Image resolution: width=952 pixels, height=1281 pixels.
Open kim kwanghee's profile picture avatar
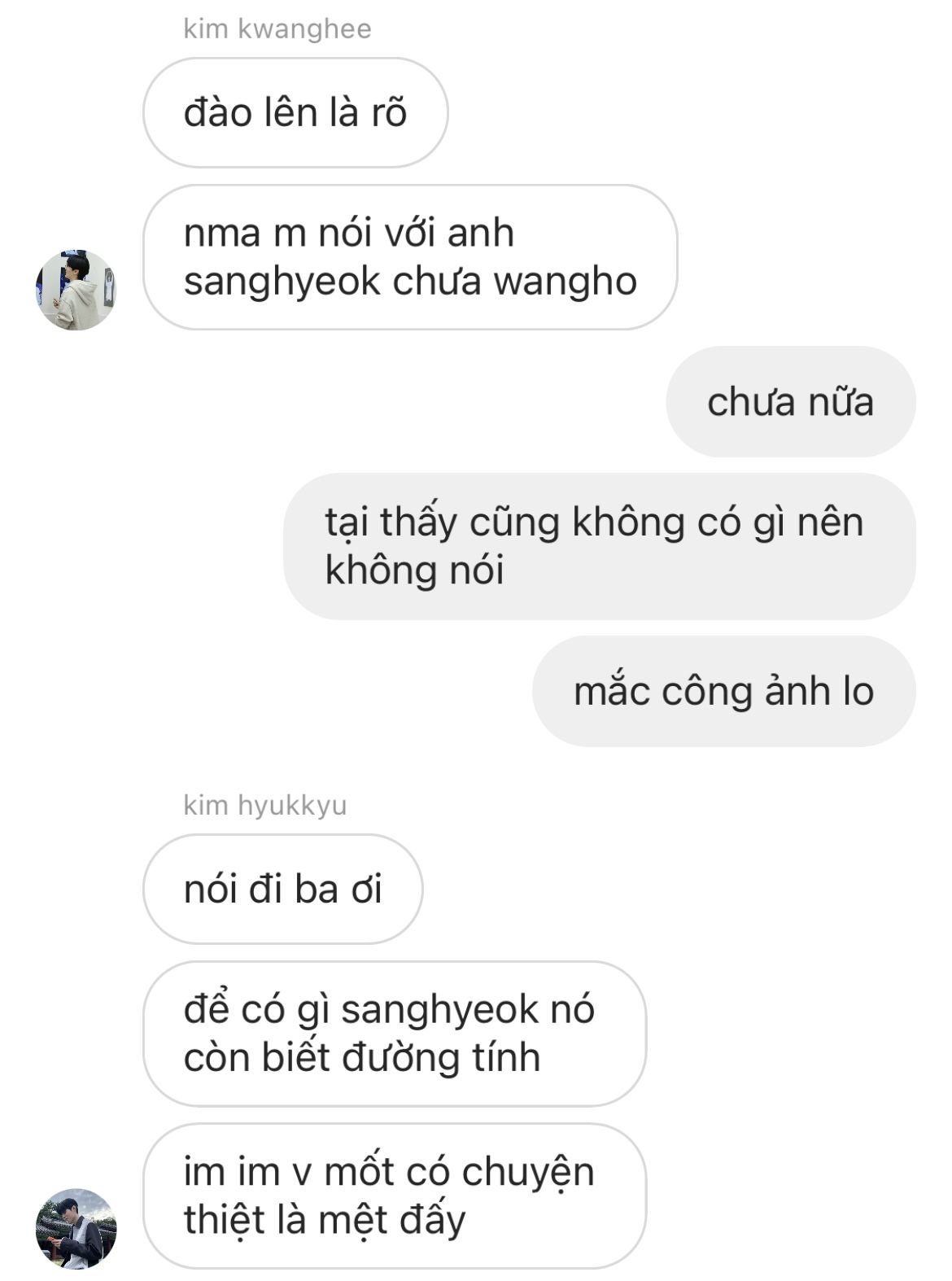[x=76, y=290]
